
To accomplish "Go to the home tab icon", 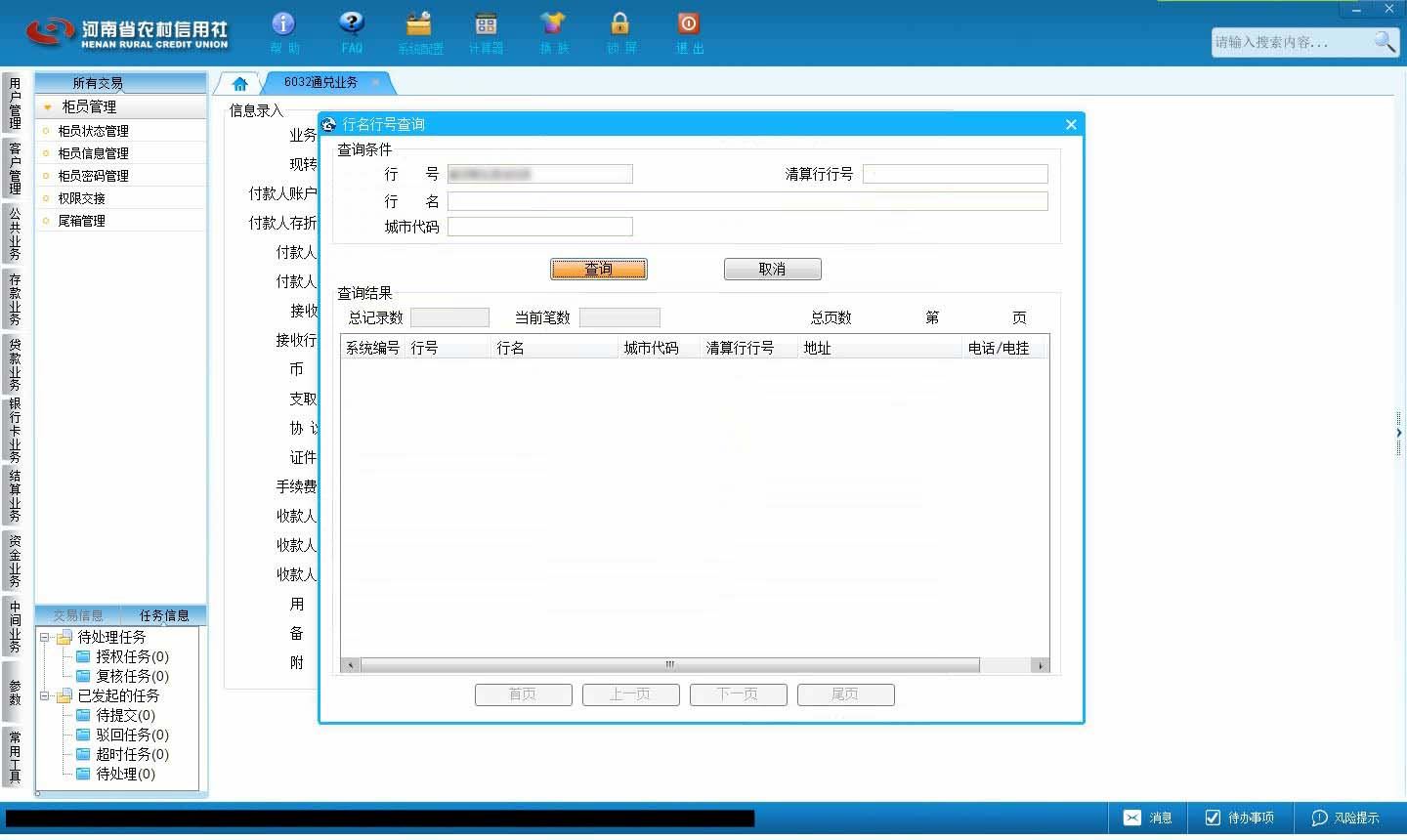I will [x=239, y=83].
